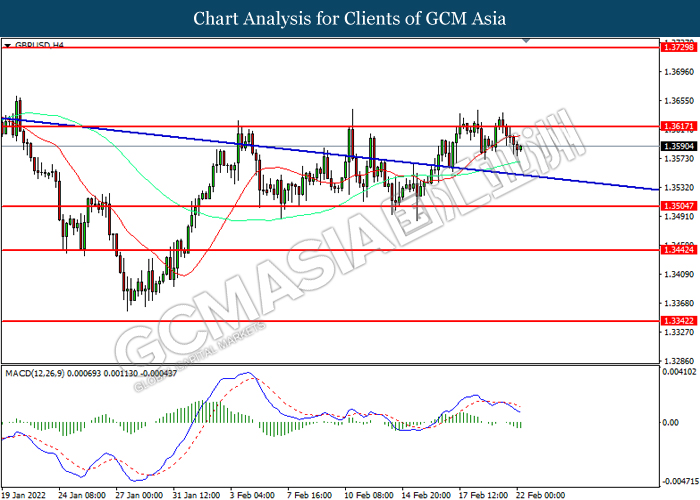Click the 31 Jan 12:00 time label
The image size is (700, 500).
[x=196, y=495]
